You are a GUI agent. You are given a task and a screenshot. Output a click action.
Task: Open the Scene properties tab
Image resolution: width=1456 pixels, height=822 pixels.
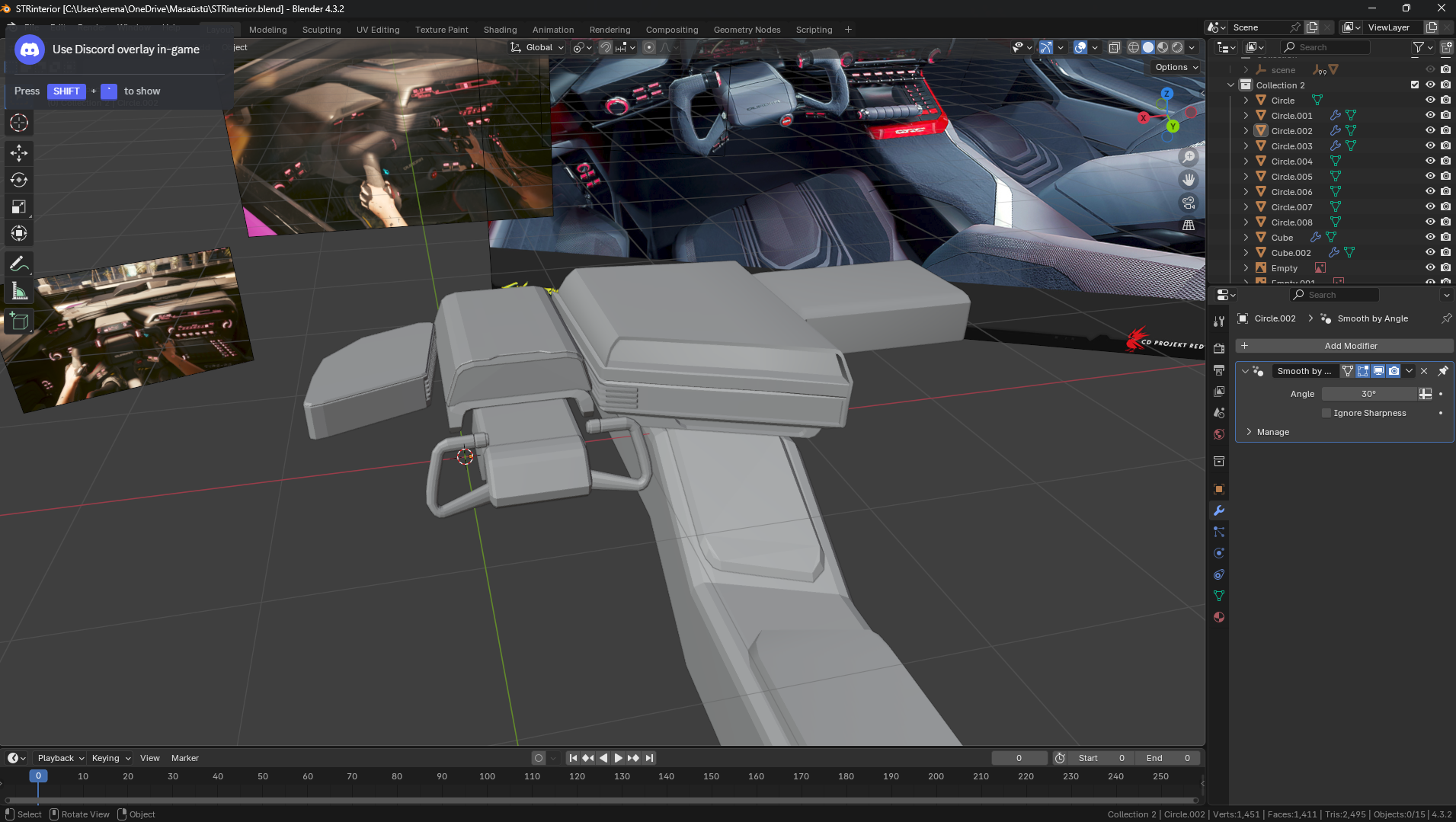[x=1219, y=412]
